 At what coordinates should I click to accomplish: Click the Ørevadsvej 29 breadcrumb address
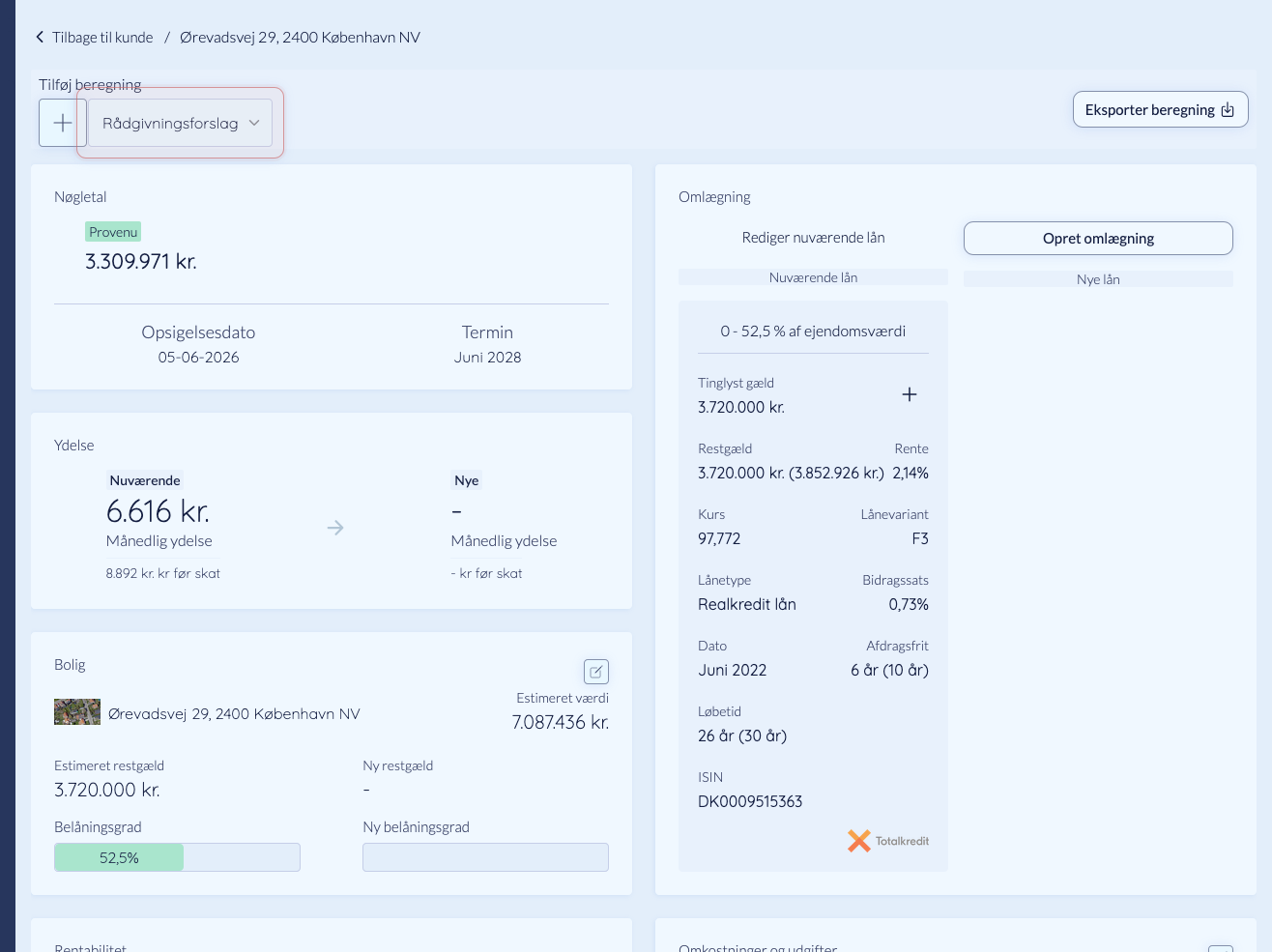[x=300, y=38]
